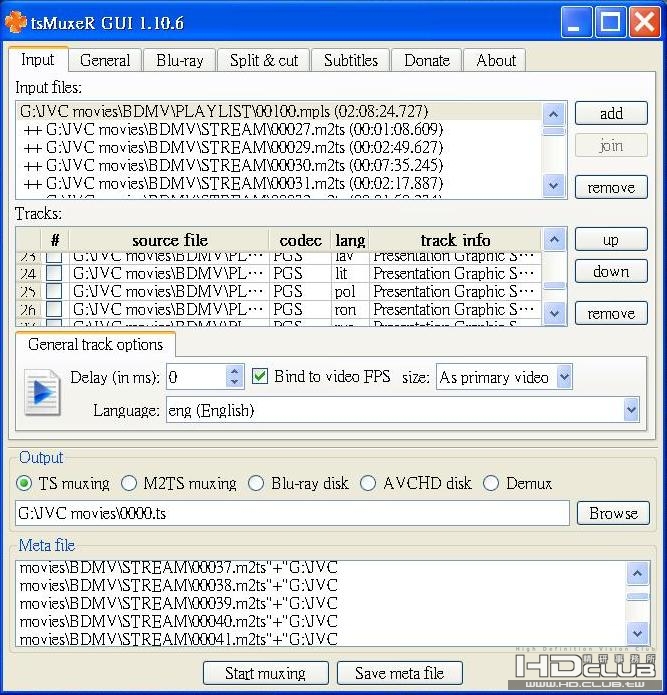Click Browse for output file
This screenshot has width=667, height=695.
(x=613, y=513)
